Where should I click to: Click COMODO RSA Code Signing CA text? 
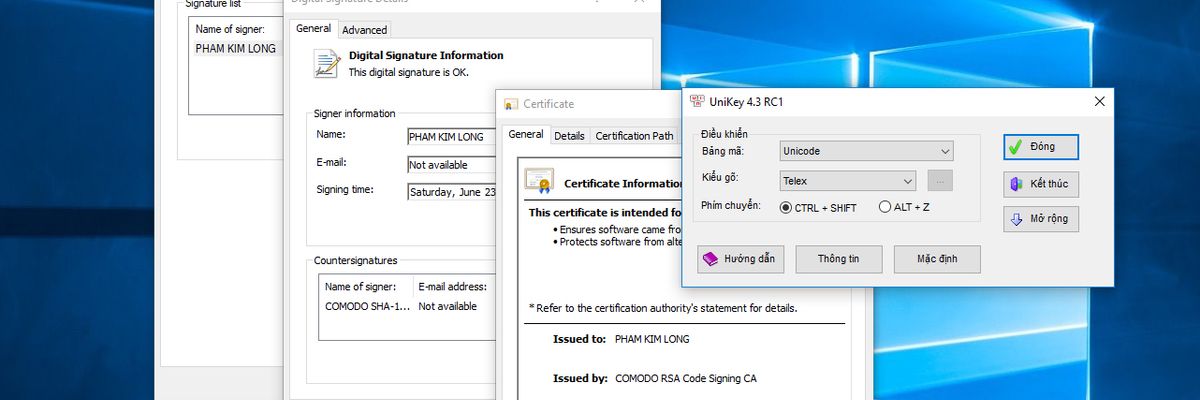point(685,379)
